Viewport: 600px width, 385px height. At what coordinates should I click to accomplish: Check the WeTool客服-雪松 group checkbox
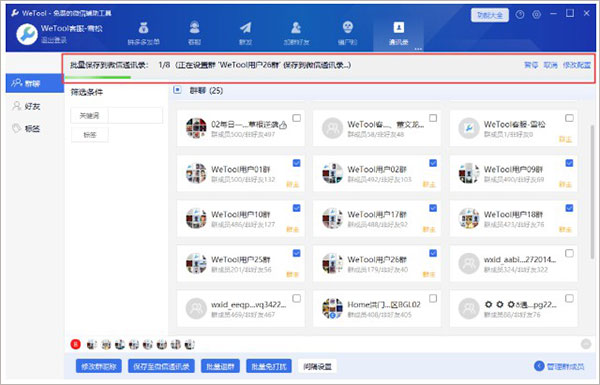tap(569, 118)
